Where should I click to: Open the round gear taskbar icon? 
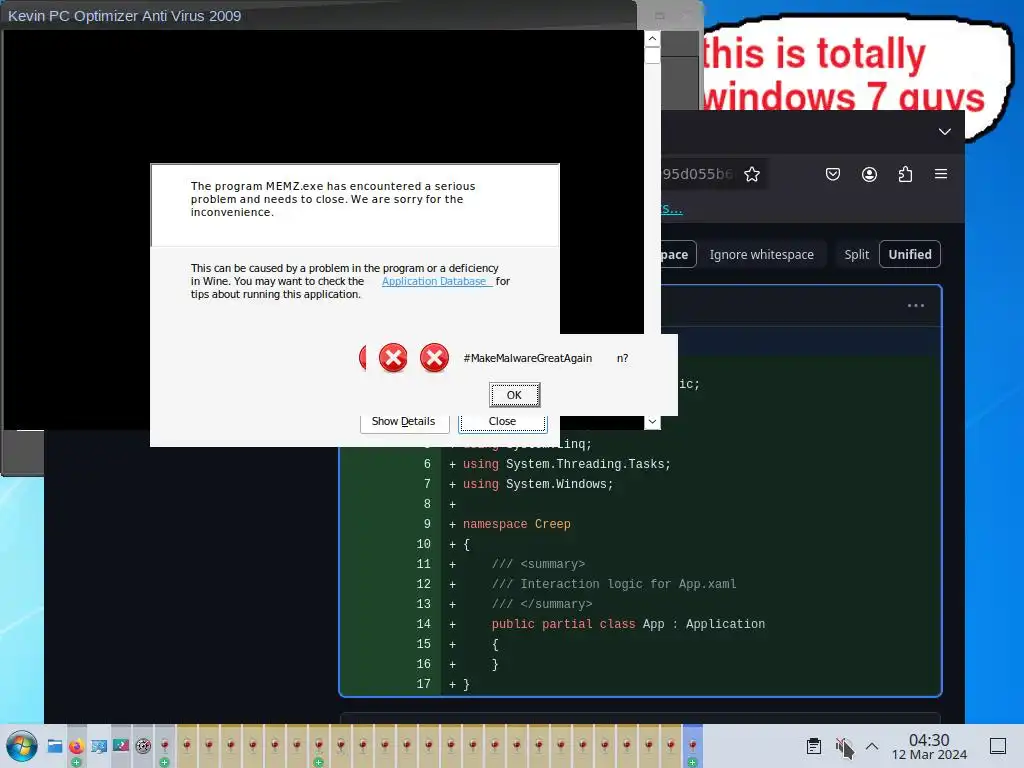tap(143, 746)
